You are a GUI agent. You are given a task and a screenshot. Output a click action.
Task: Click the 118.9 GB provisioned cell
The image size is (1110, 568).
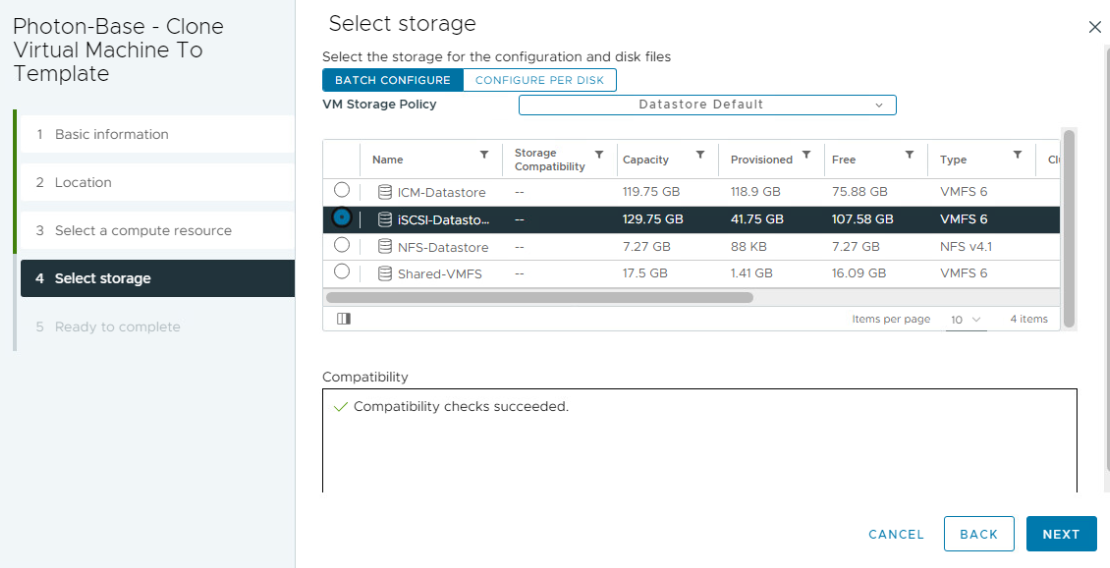click(755, 191)
